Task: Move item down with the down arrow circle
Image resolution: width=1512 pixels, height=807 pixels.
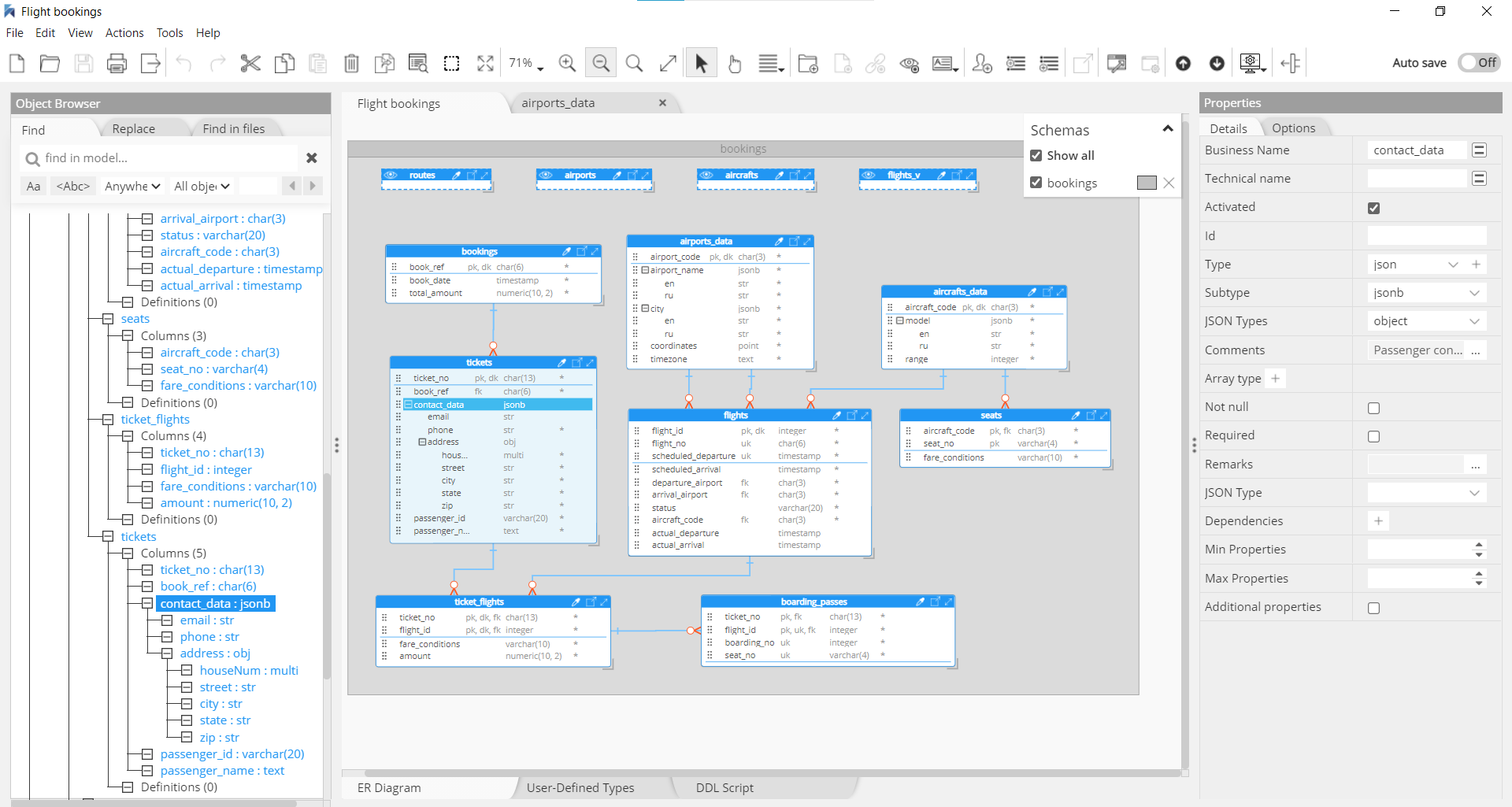Action: click(1217, 63)
